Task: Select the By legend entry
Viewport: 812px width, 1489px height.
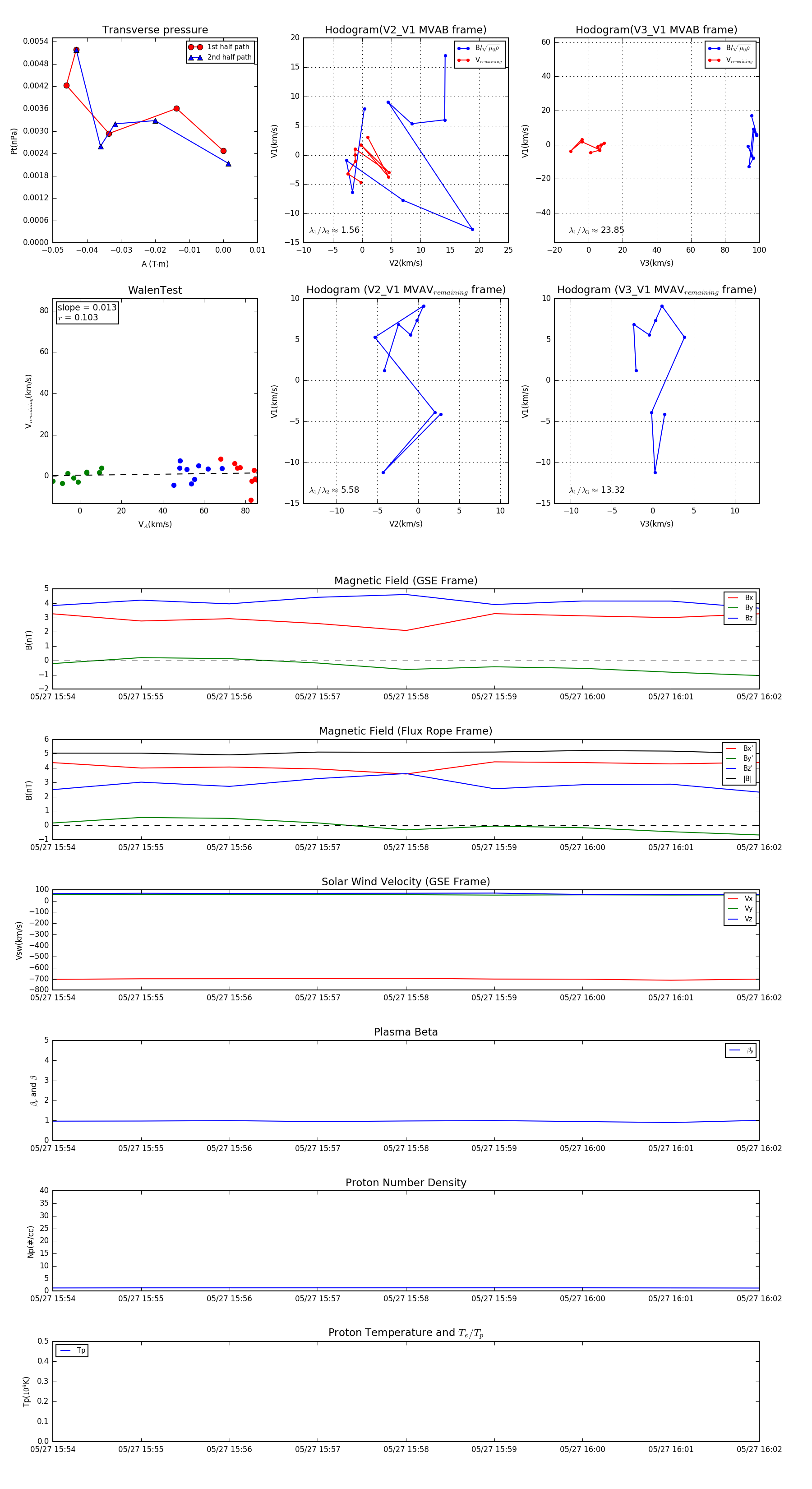Action: click(740, 607)
